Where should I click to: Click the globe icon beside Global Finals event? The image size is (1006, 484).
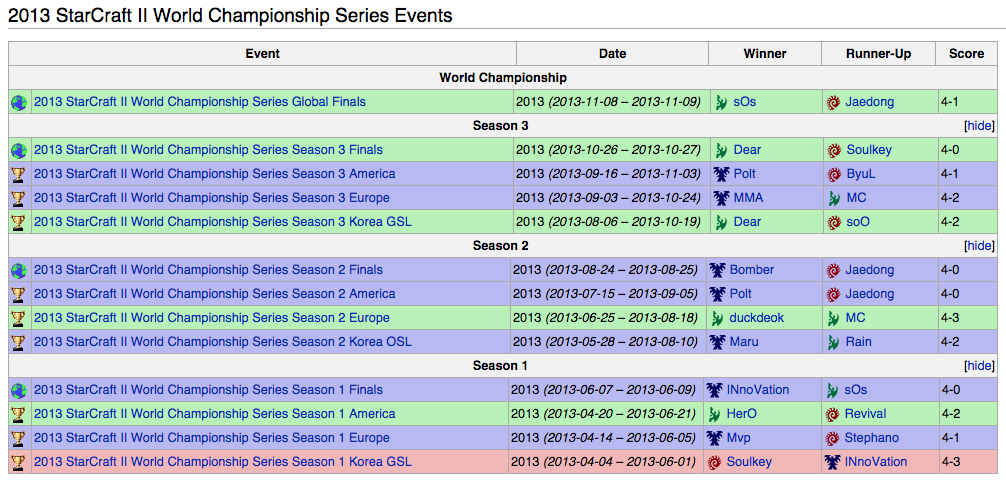tap(19, 102)
